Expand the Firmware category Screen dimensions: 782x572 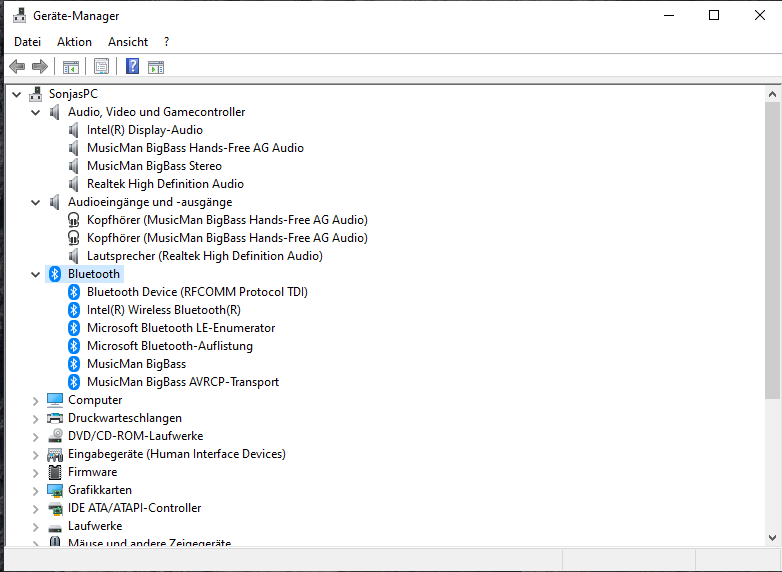click(x=35, y=472)
